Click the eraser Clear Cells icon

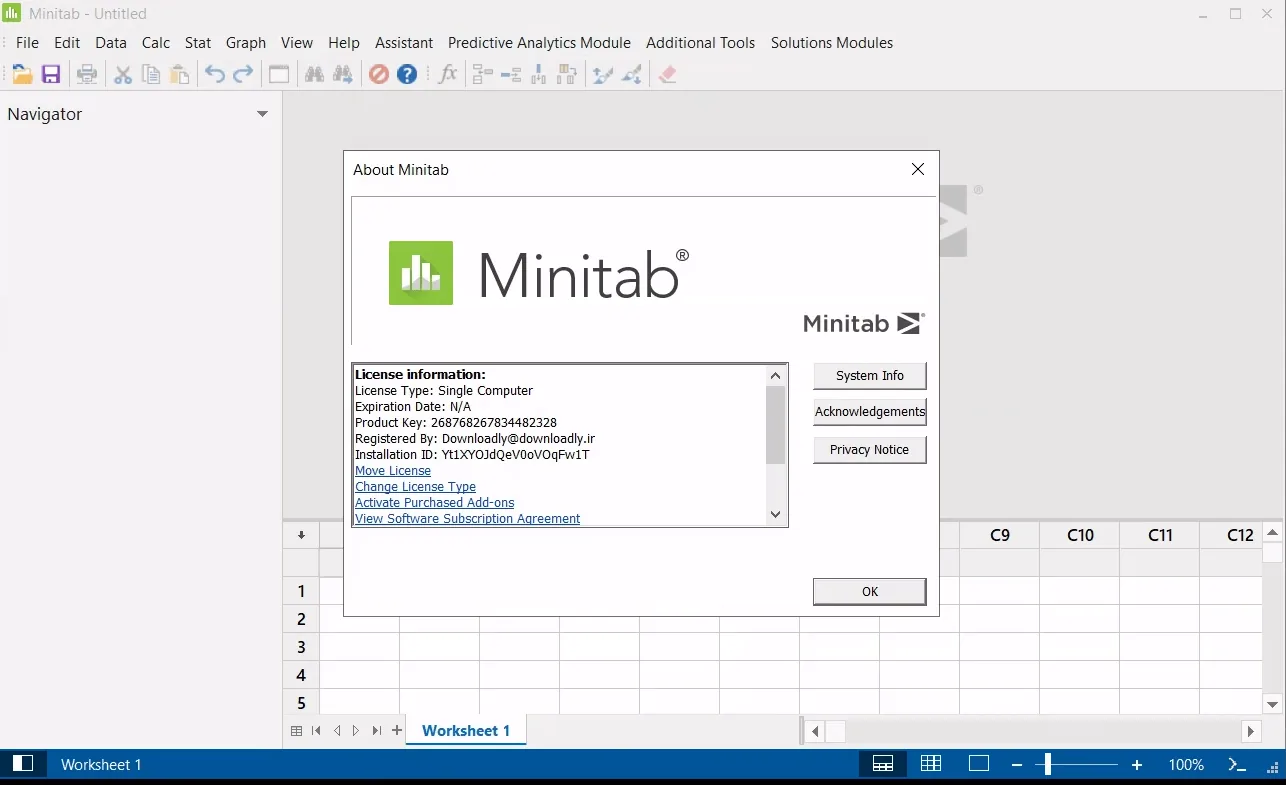(x=668, y=74)
